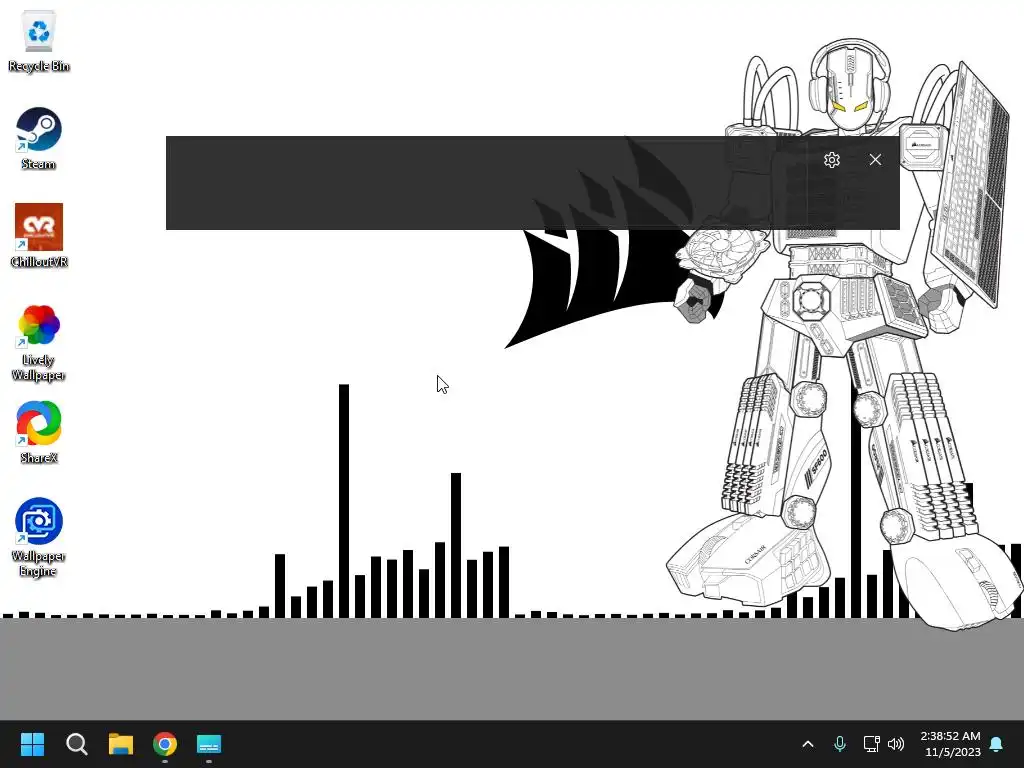
Task: Select the ChilloutVR desktop shortcut
Action: pyautogui.click(x=39, y=236)
